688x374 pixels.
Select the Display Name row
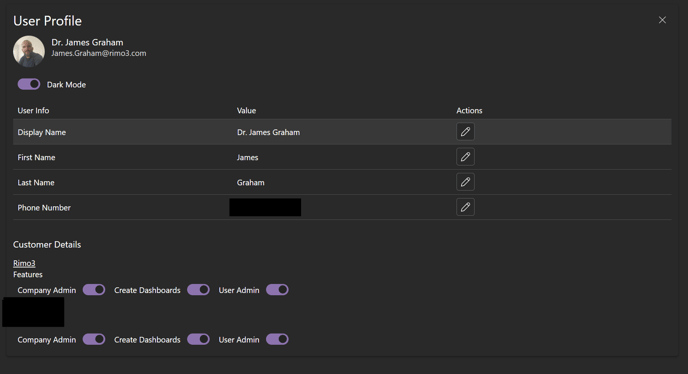tap(342, 132)
